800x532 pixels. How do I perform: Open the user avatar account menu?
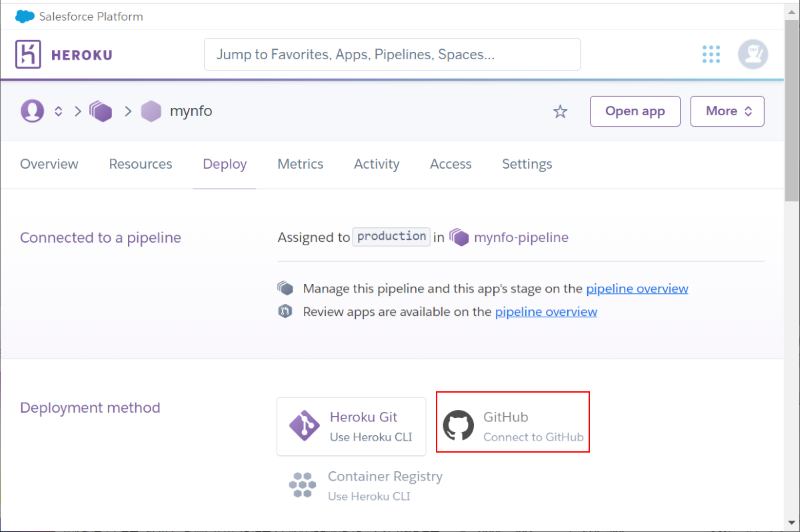coord(753,54)
